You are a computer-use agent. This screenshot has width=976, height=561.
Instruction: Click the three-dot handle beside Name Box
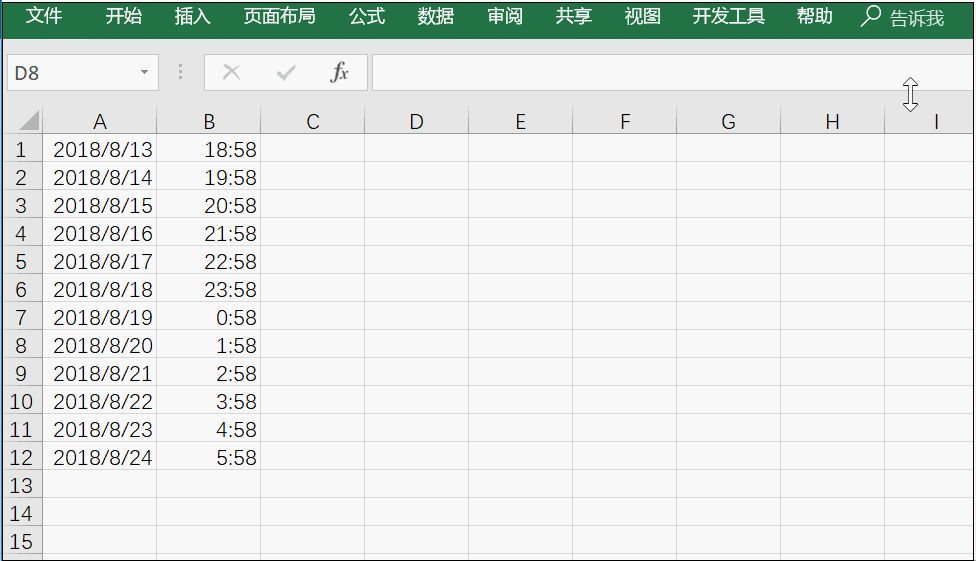point(181,72)
